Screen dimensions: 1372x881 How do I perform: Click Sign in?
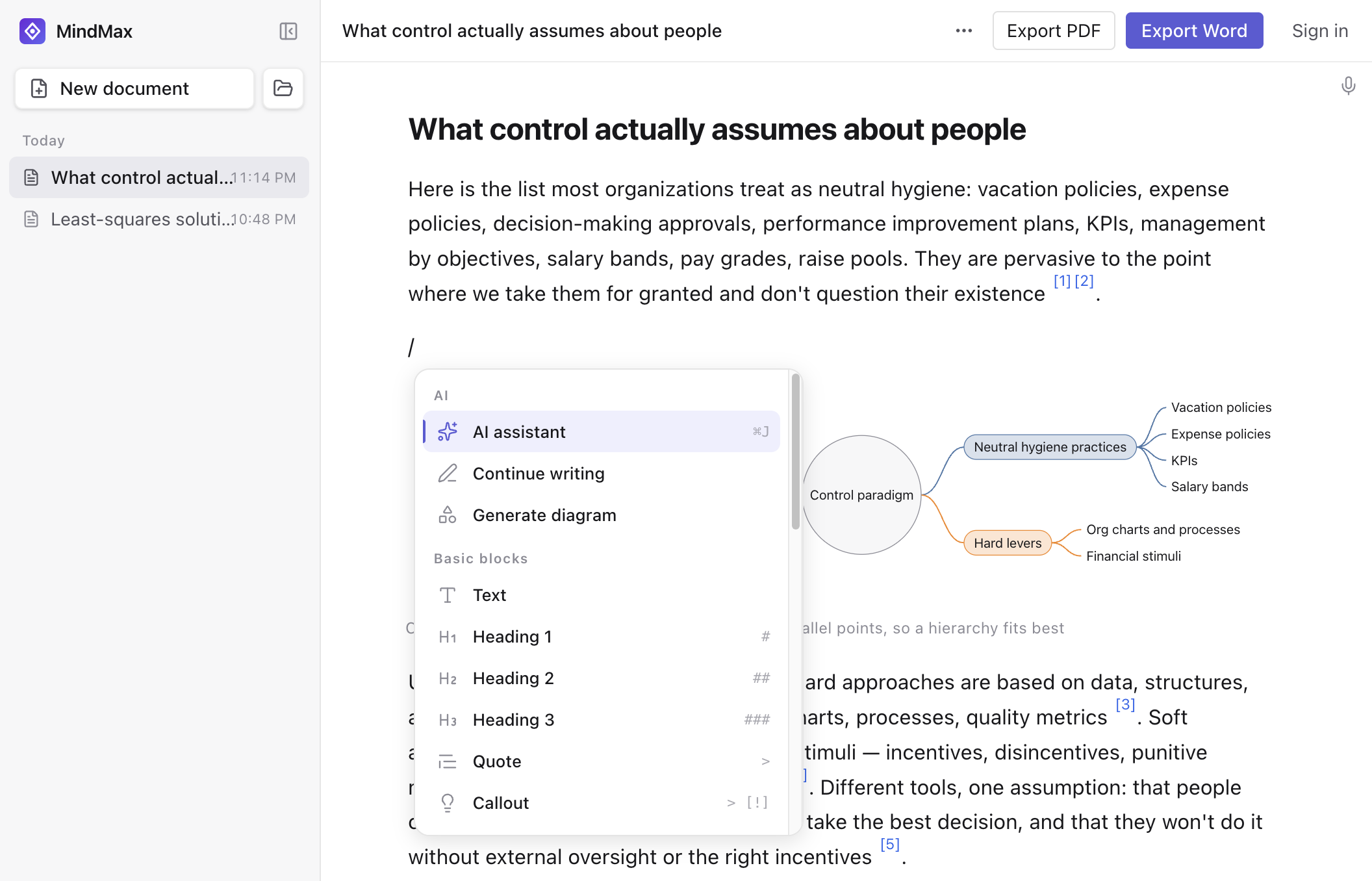[x=1319, y=31]
